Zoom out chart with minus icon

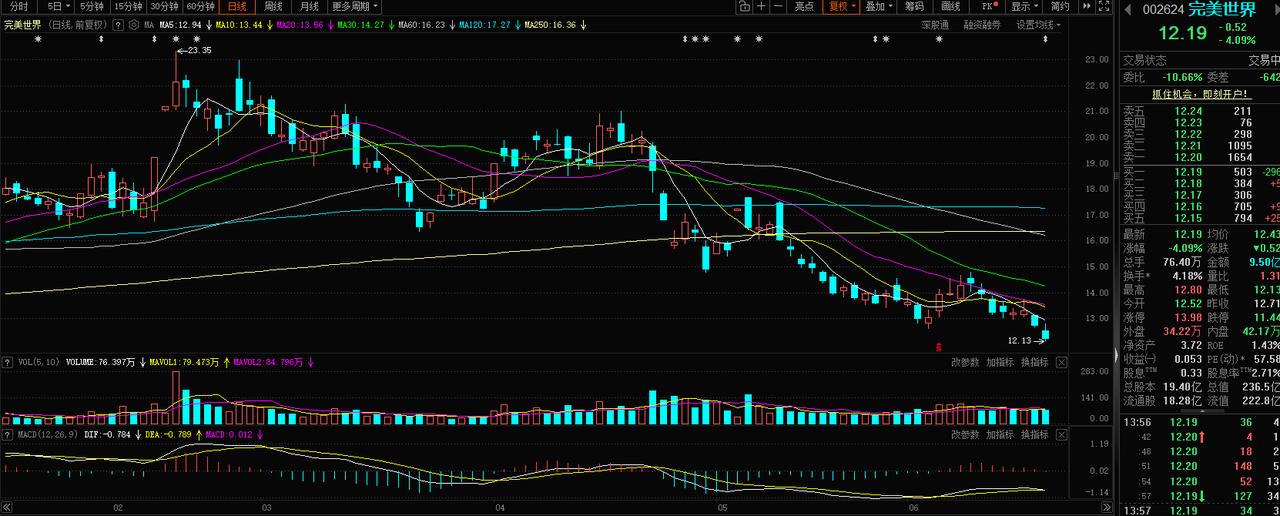click(779, 6)
